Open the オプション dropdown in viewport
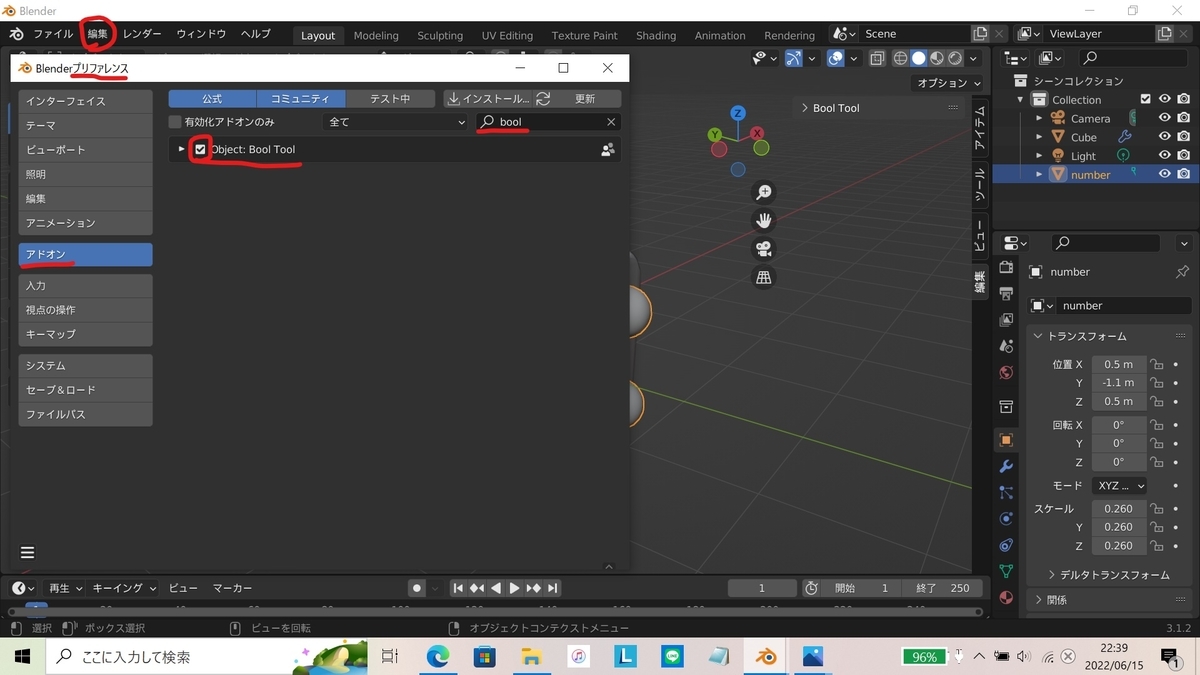Screen dimensions: 1200x675 click(x=948, y=83)
